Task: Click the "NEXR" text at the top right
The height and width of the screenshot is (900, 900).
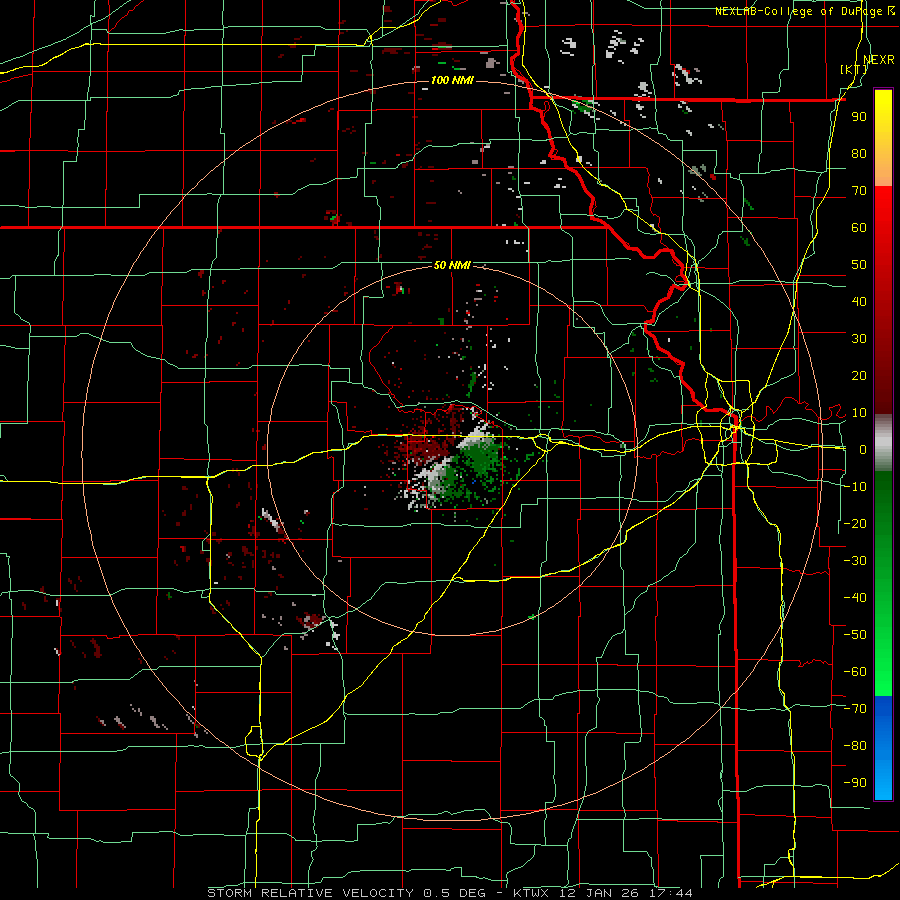Action: [879, 59]
